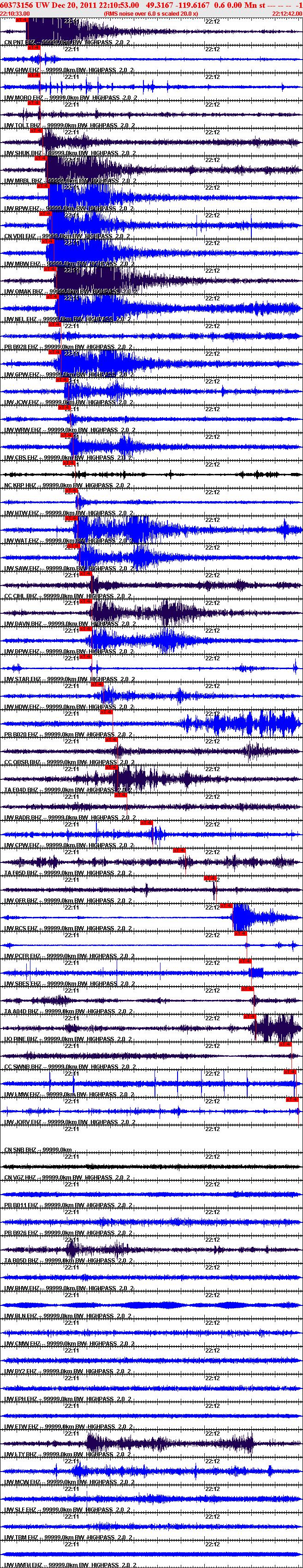Select the UW SAW EHZ station label
The image size is (303, 1568).
[22, 569]
